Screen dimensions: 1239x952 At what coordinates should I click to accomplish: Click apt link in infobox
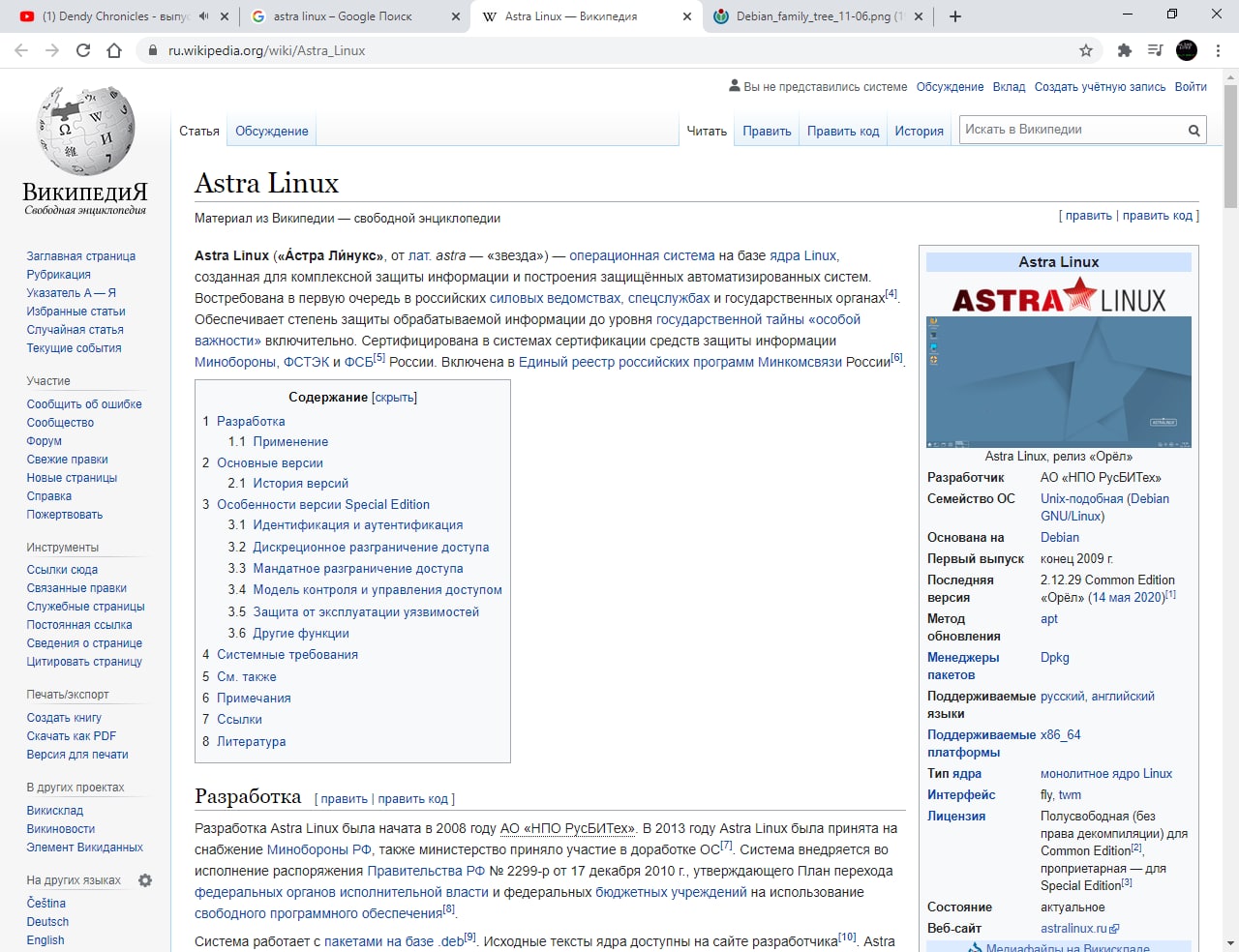1049,619
